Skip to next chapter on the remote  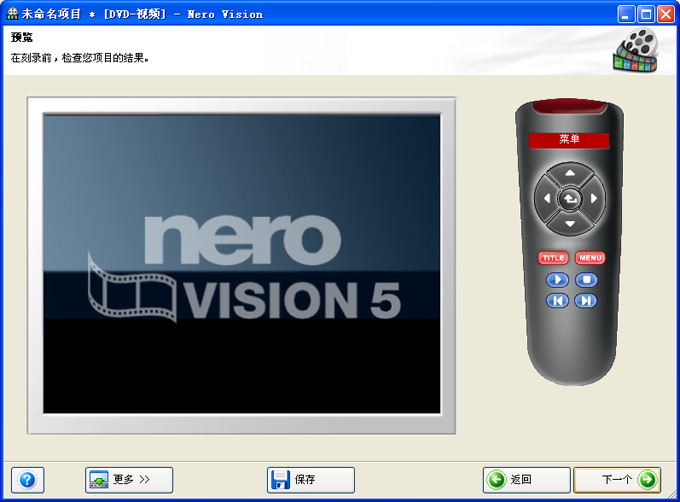585,300
